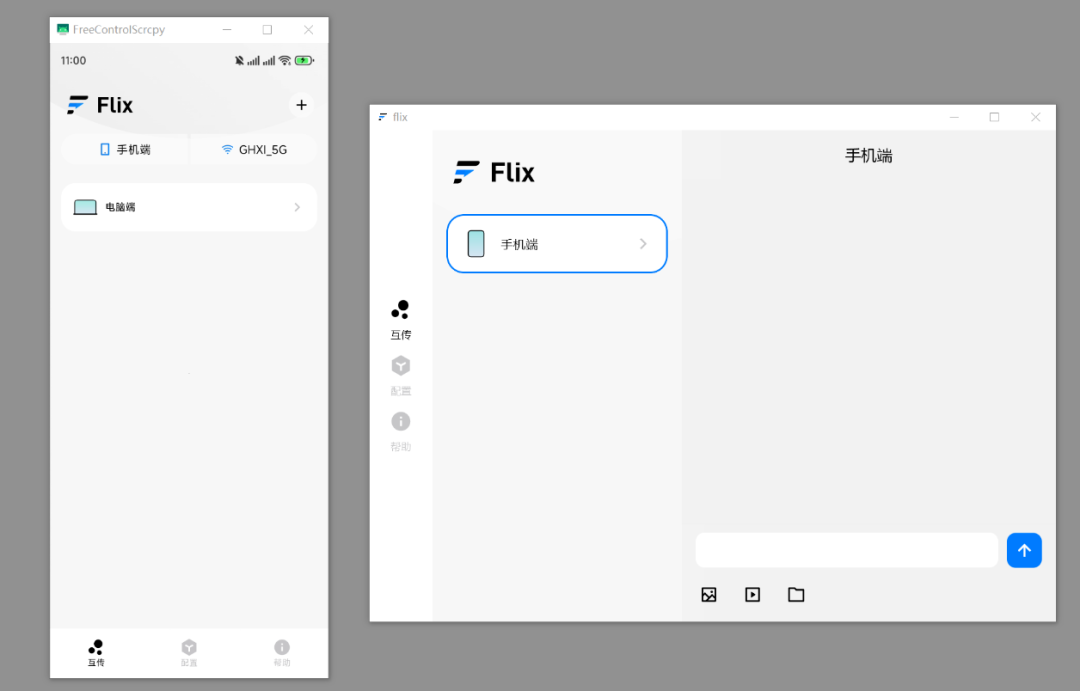Open 互传 tab in phone bottom navigation
The height and width of the screenshot is (691, 1080).
tap(96, 653)
